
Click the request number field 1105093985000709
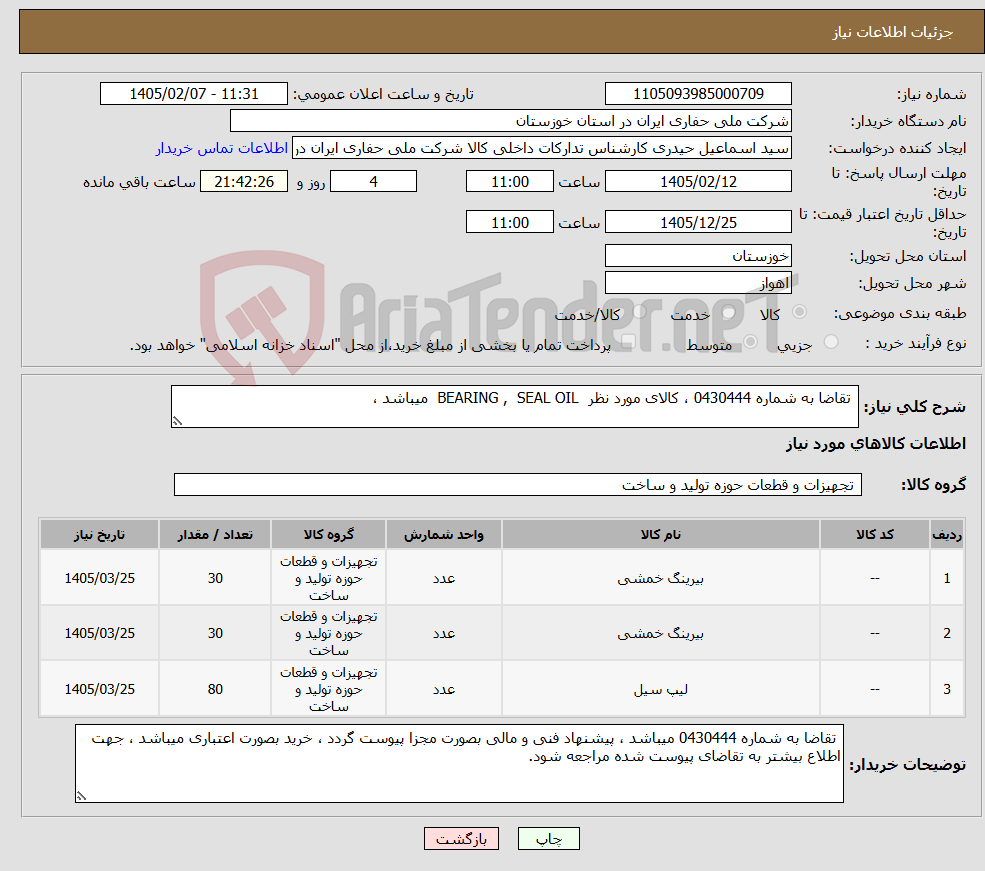click(x=698, y=94)
